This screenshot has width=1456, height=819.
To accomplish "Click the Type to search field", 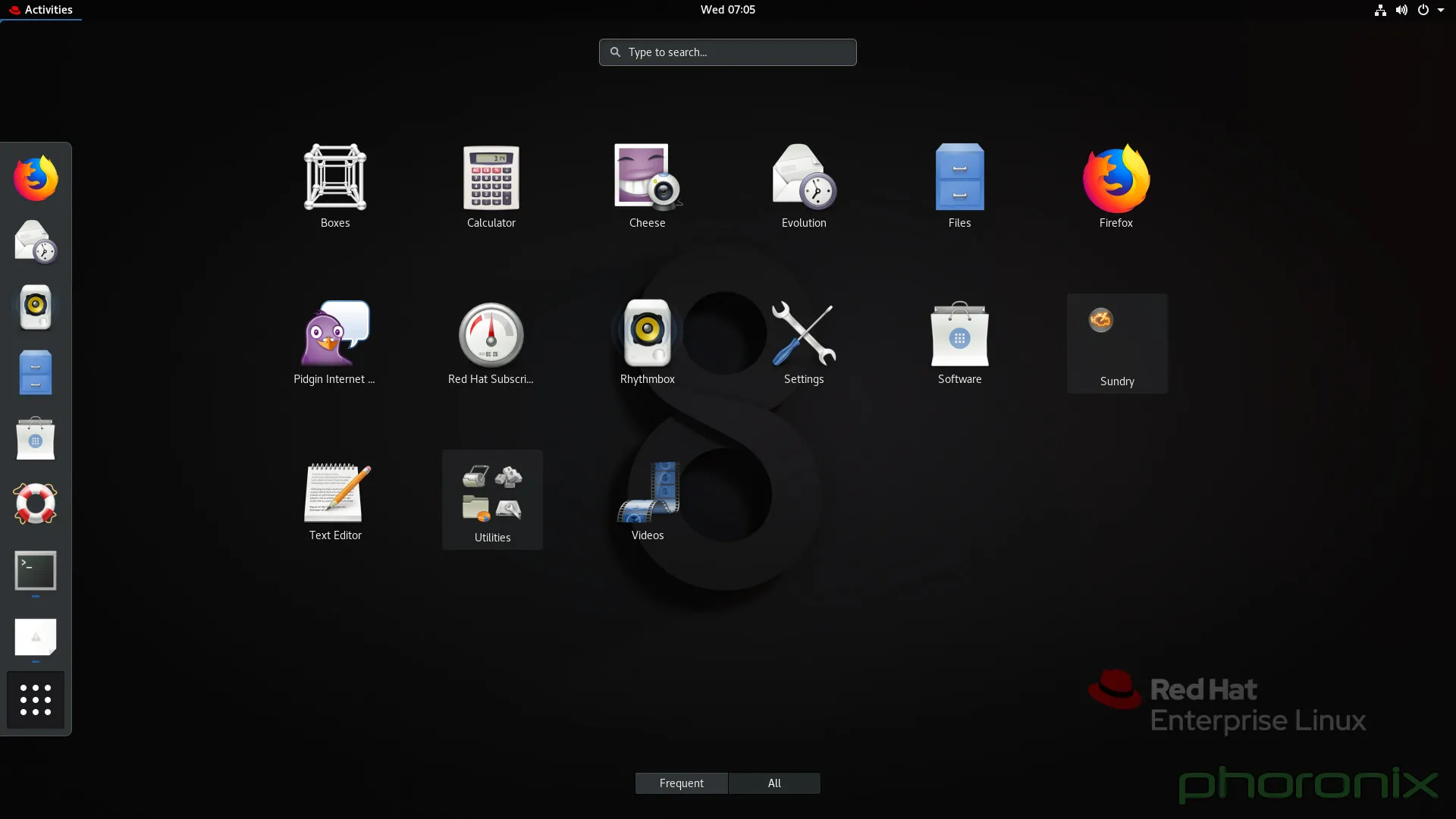I will coord(728,52).
